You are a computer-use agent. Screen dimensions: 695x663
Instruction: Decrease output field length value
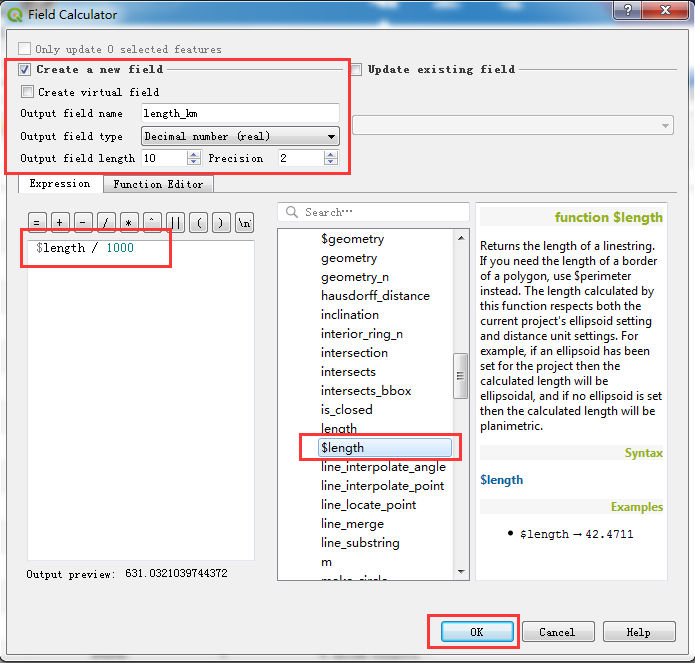click(x=194, y=161)
